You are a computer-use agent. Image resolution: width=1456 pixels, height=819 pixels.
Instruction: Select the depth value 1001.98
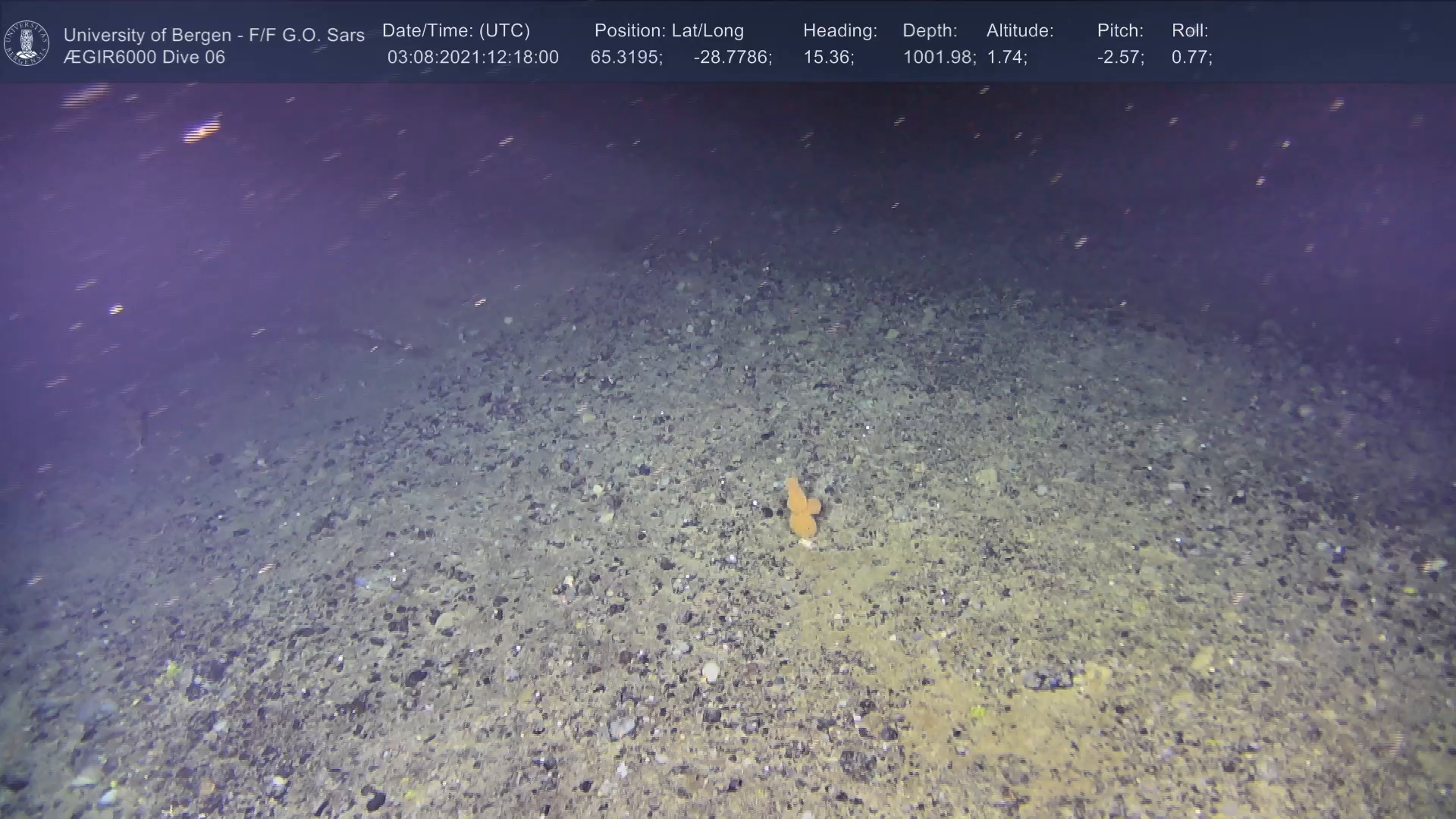click(x=939, y=58)
